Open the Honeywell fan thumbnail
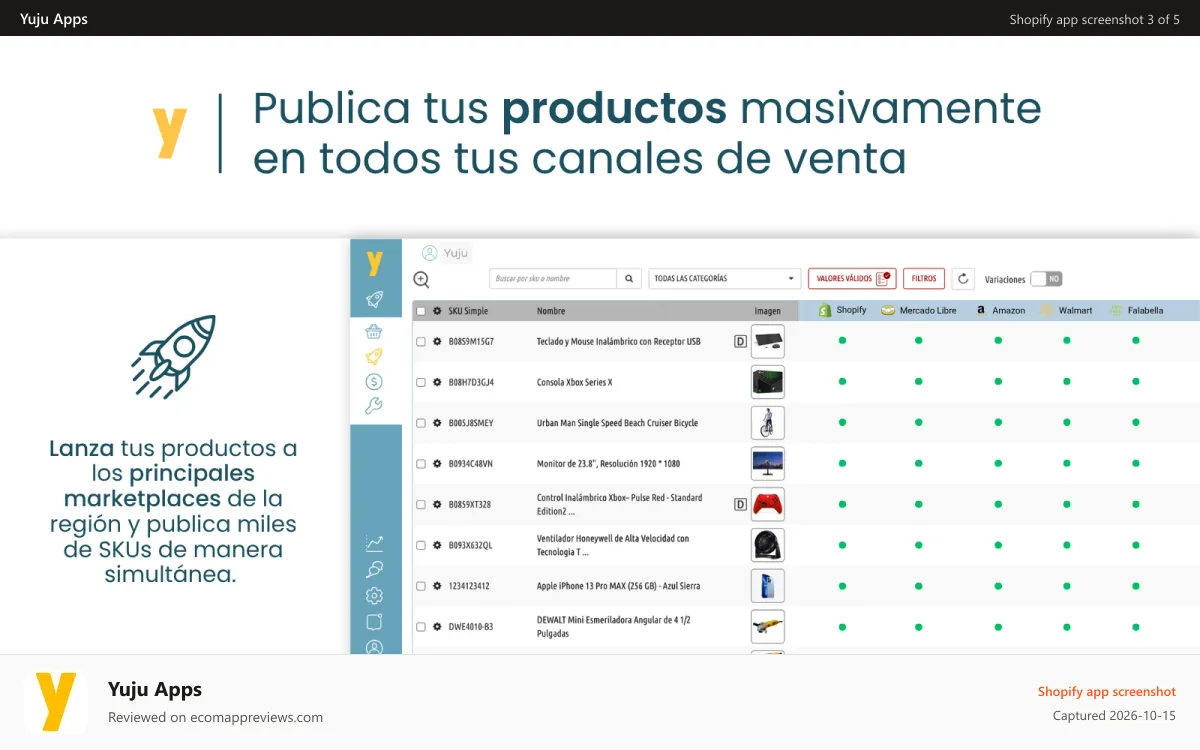 click(768, 545)
